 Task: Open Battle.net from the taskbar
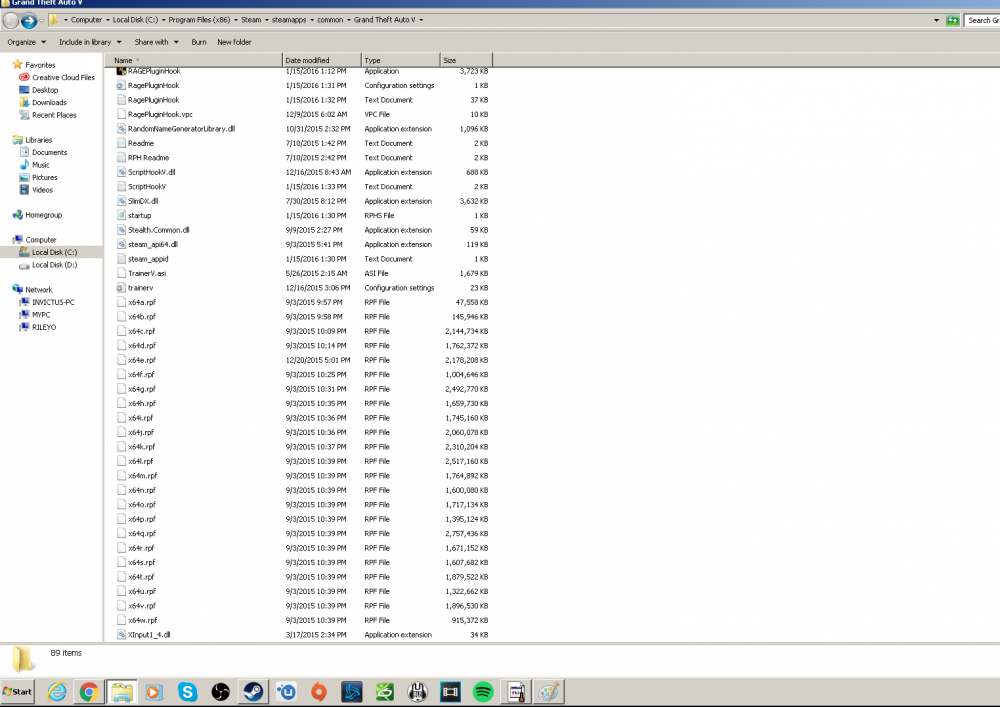pos(352,692)
